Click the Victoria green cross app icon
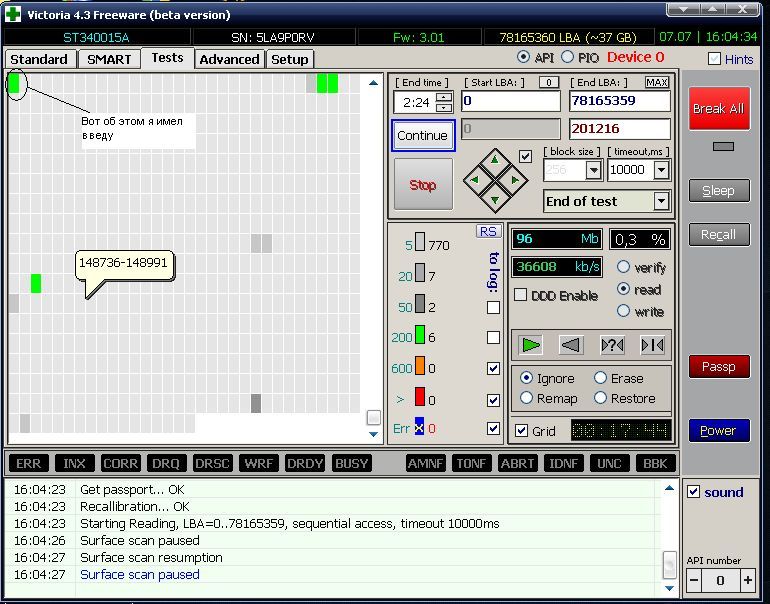The height and width of the screenshot is (604, 770). pyautogui.click(x=12, y=14)
